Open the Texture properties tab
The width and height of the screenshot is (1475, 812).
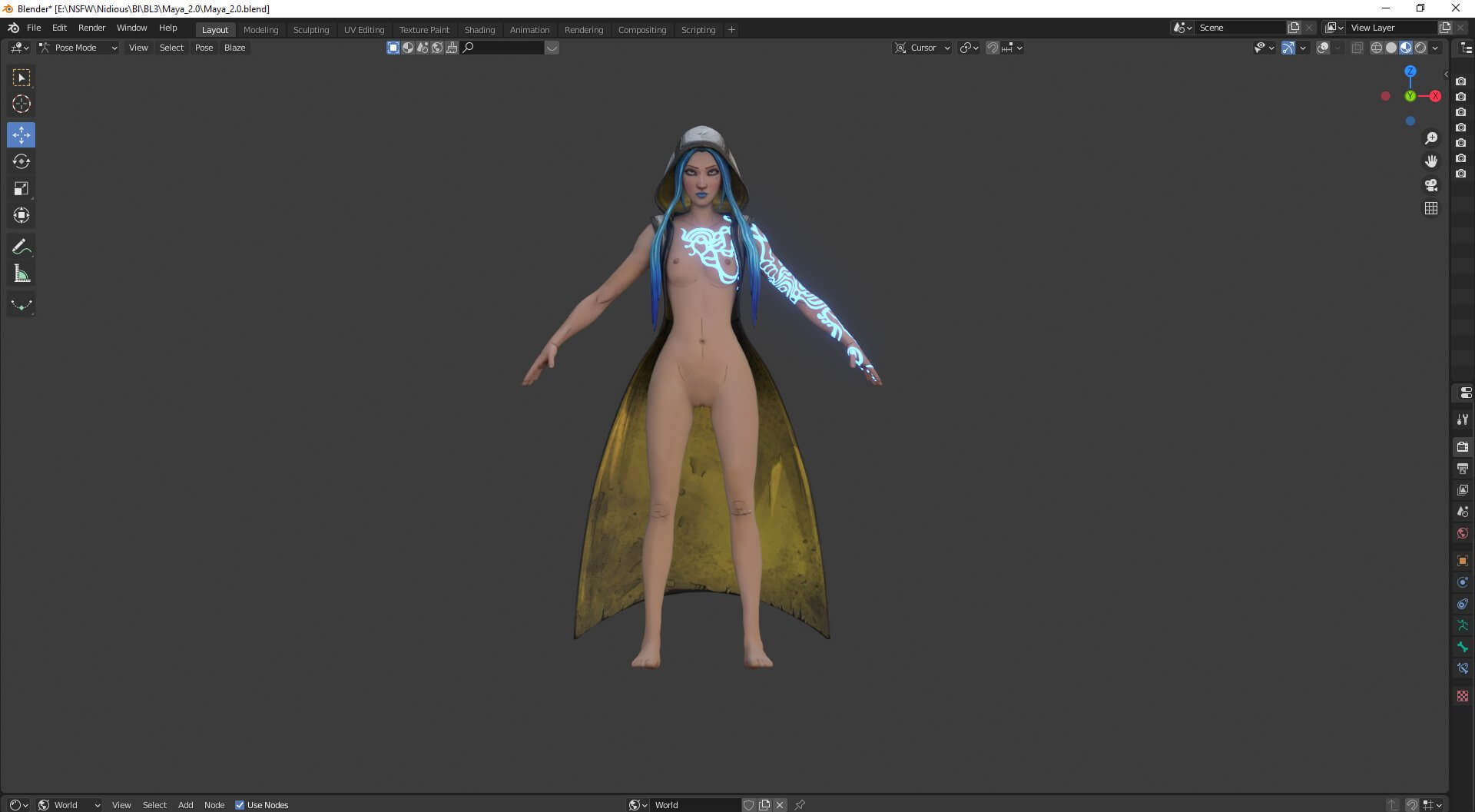(x=1463, y=696)
